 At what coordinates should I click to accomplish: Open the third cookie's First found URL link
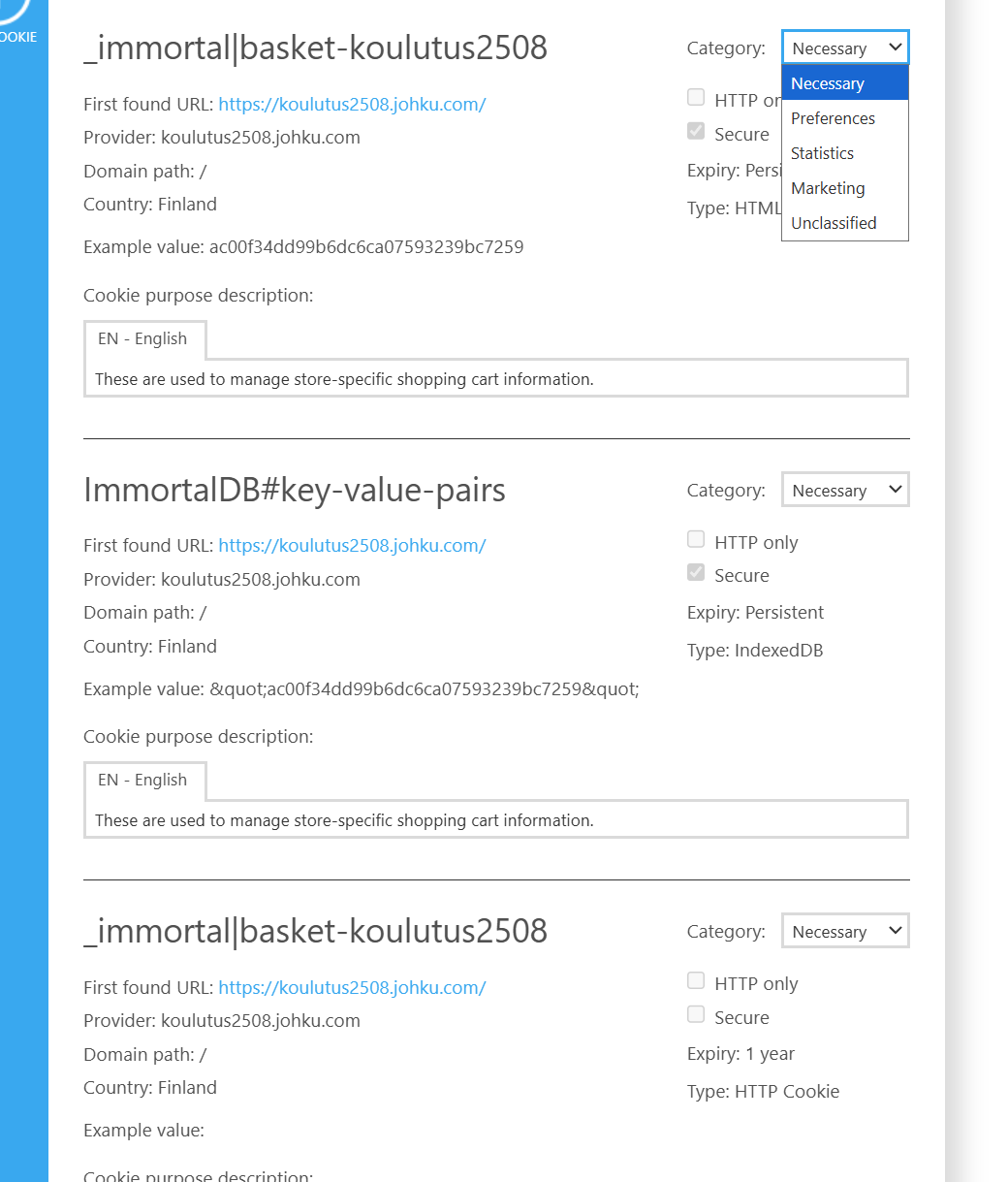(352, 987)
